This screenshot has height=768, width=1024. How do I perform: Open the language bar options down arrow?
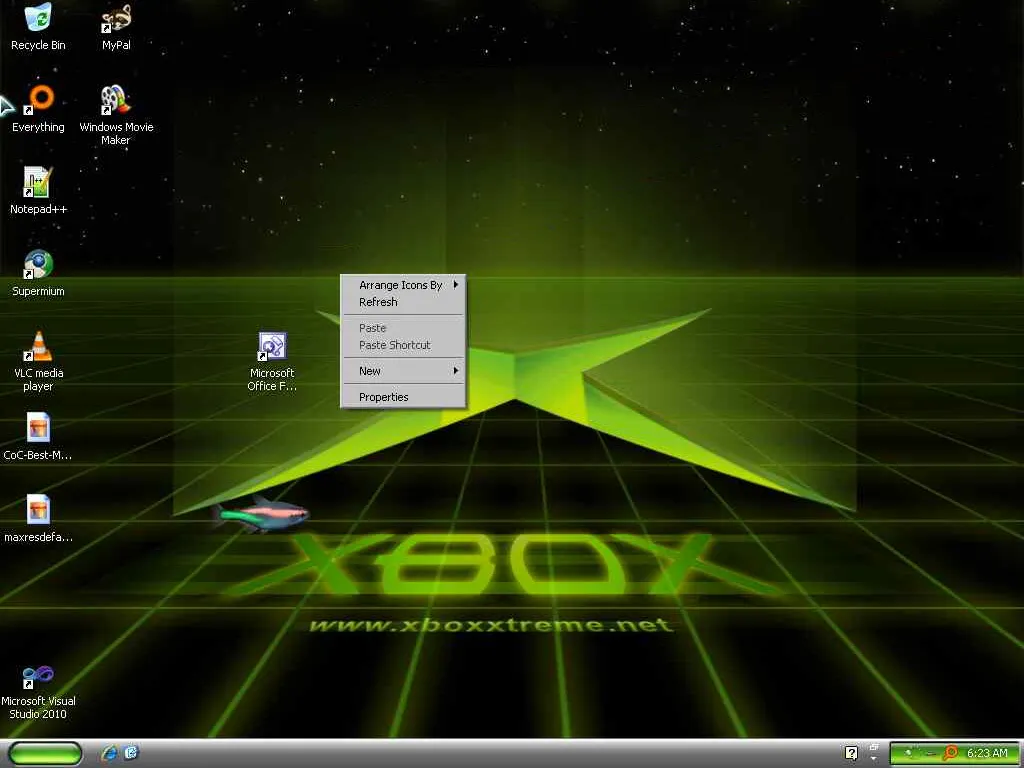[874, 759]
